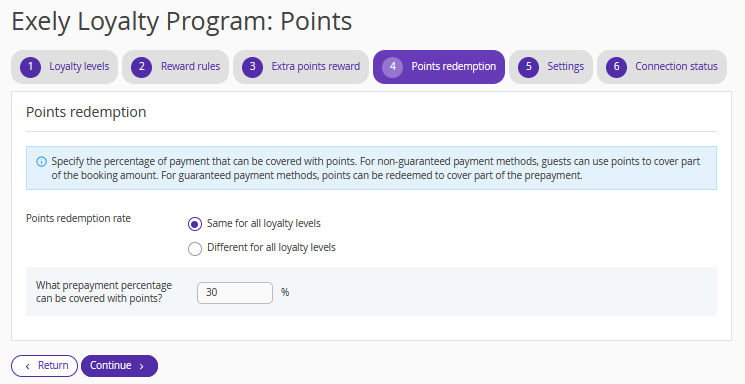View the Connection status tab

pos(662,67)
